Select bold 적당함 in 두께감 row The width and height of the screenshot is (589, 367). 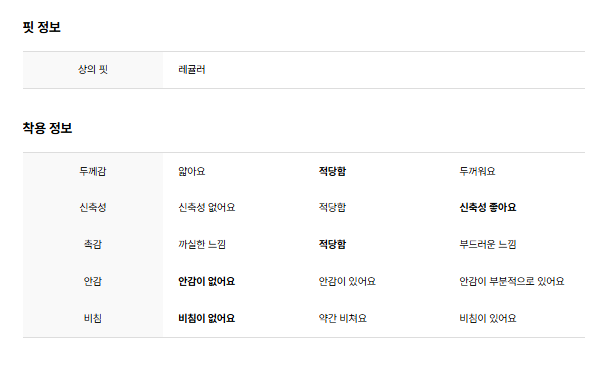click(x=332, y=171)
